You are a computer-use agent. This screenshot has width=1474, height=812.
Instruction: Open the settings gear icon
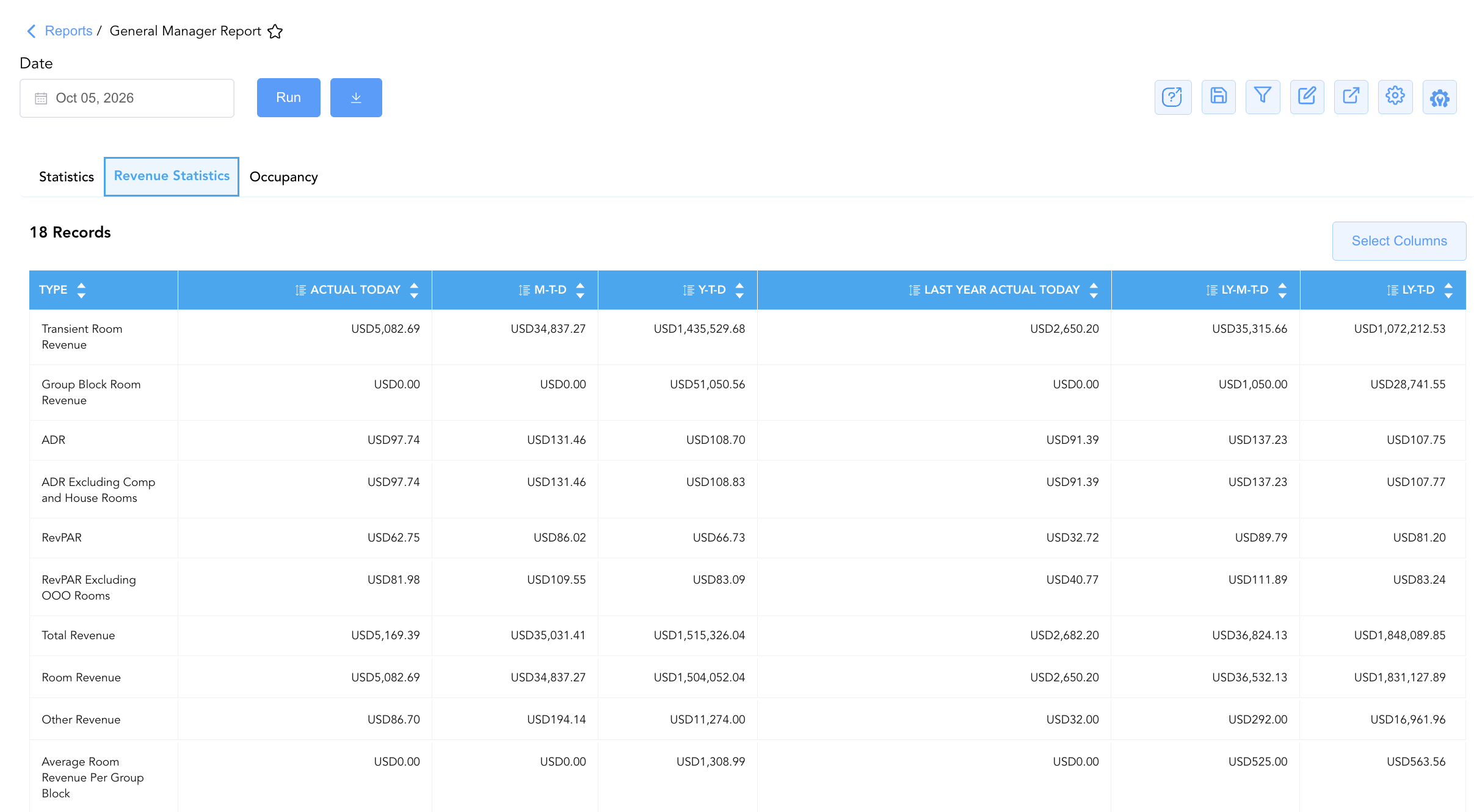pyautogui.click(x=1395, y=97)
